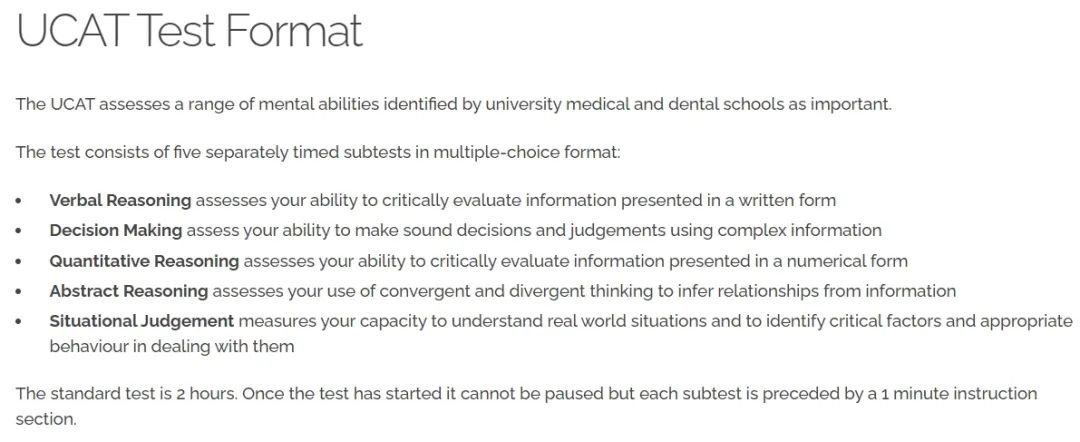Click the line about five timed subtests
The height and width of the screenshot is (442, 1080).
coord(318,152)
